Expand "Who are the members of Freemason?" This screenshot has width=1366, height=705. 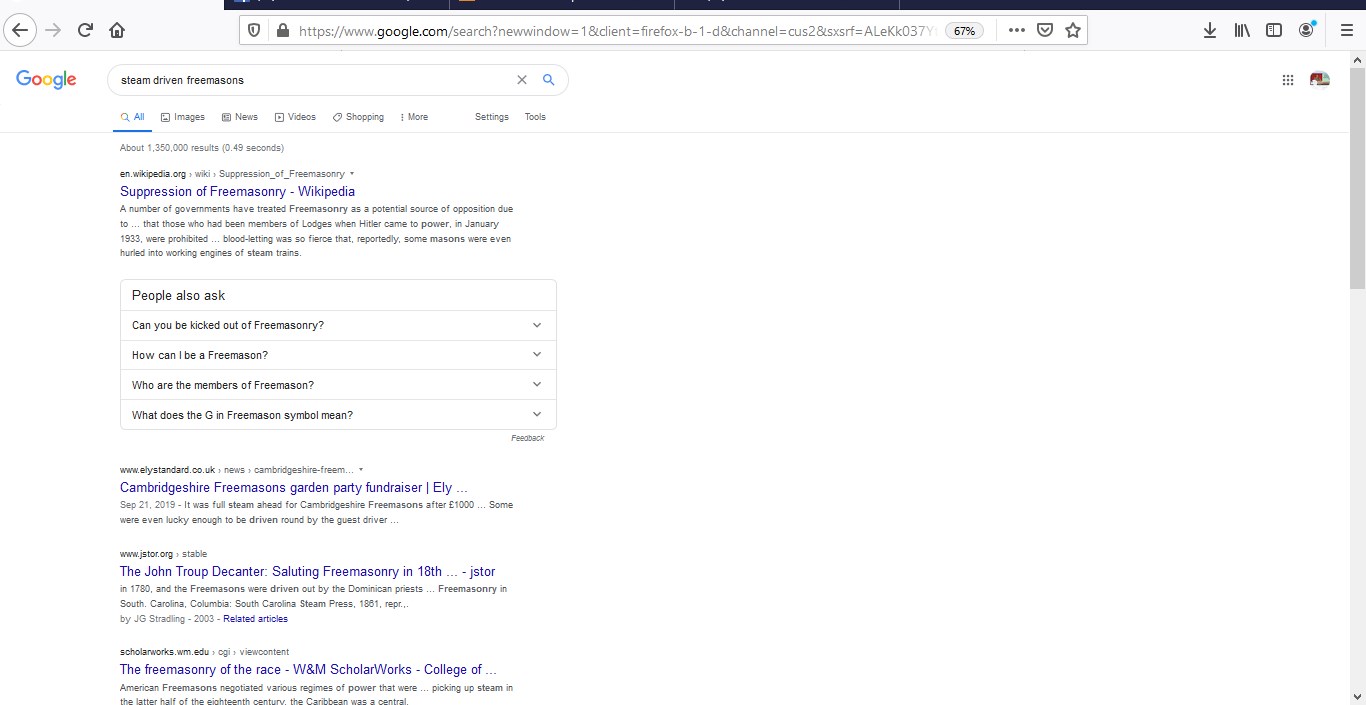coord(338,385)
